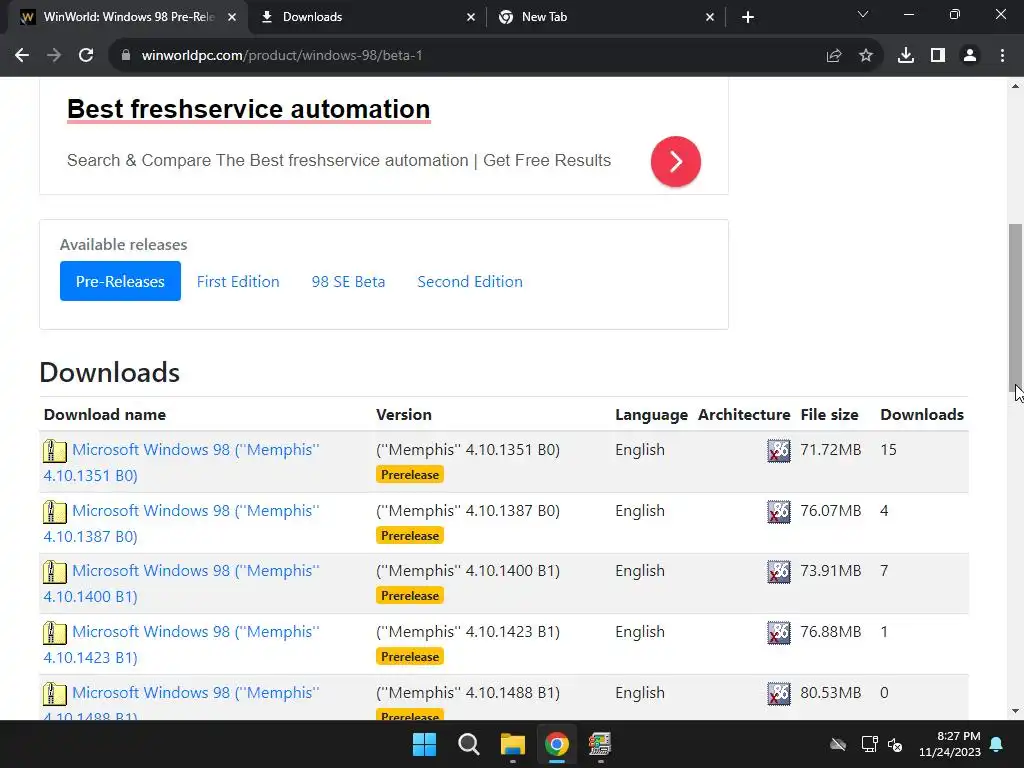This screenshot has width=1024, height=768.
Task: Select the 98 SE Beta release
Action: [348, 281]
